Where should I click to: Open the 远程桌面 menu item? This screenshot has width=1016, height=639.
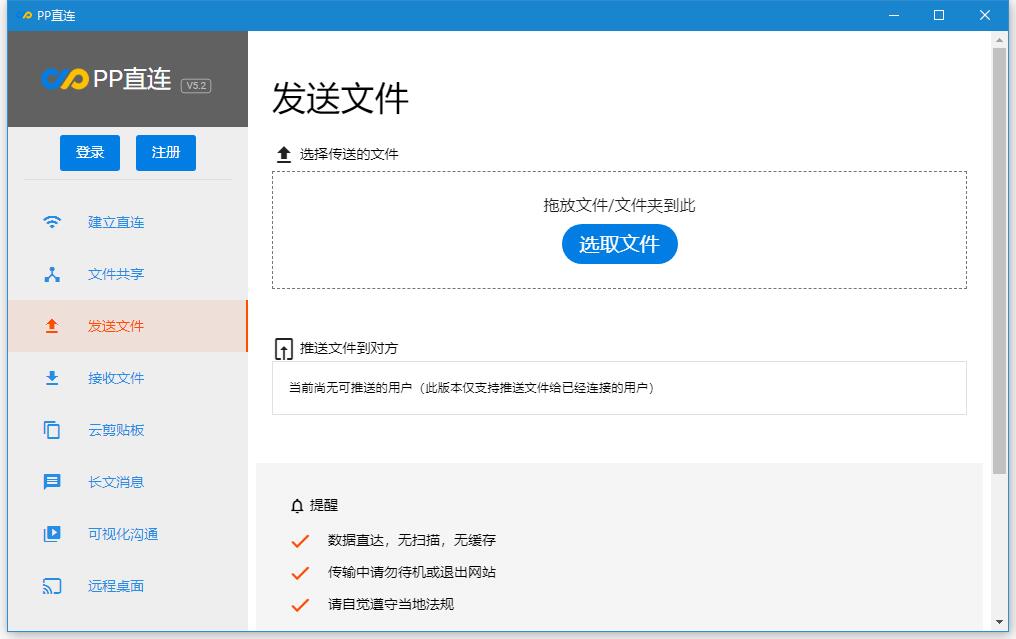tap(128, 586)
